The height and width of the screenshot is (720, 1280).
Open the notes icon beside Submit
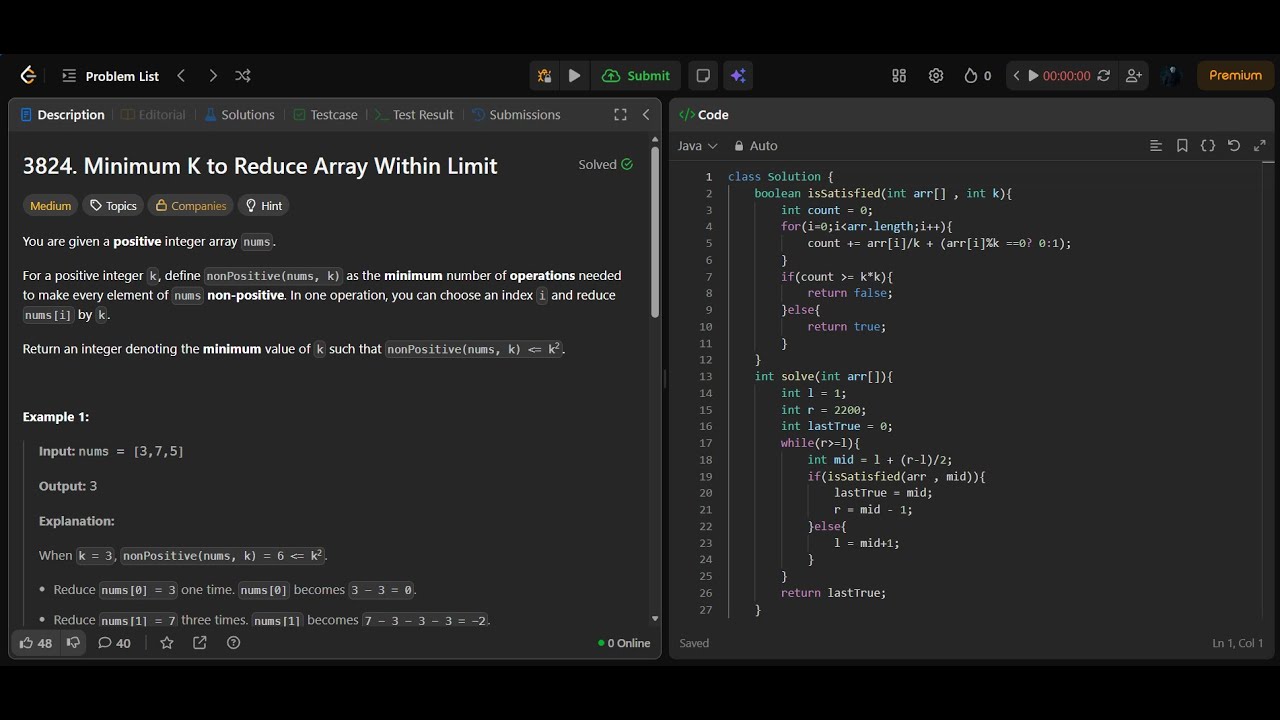[703, 75]
